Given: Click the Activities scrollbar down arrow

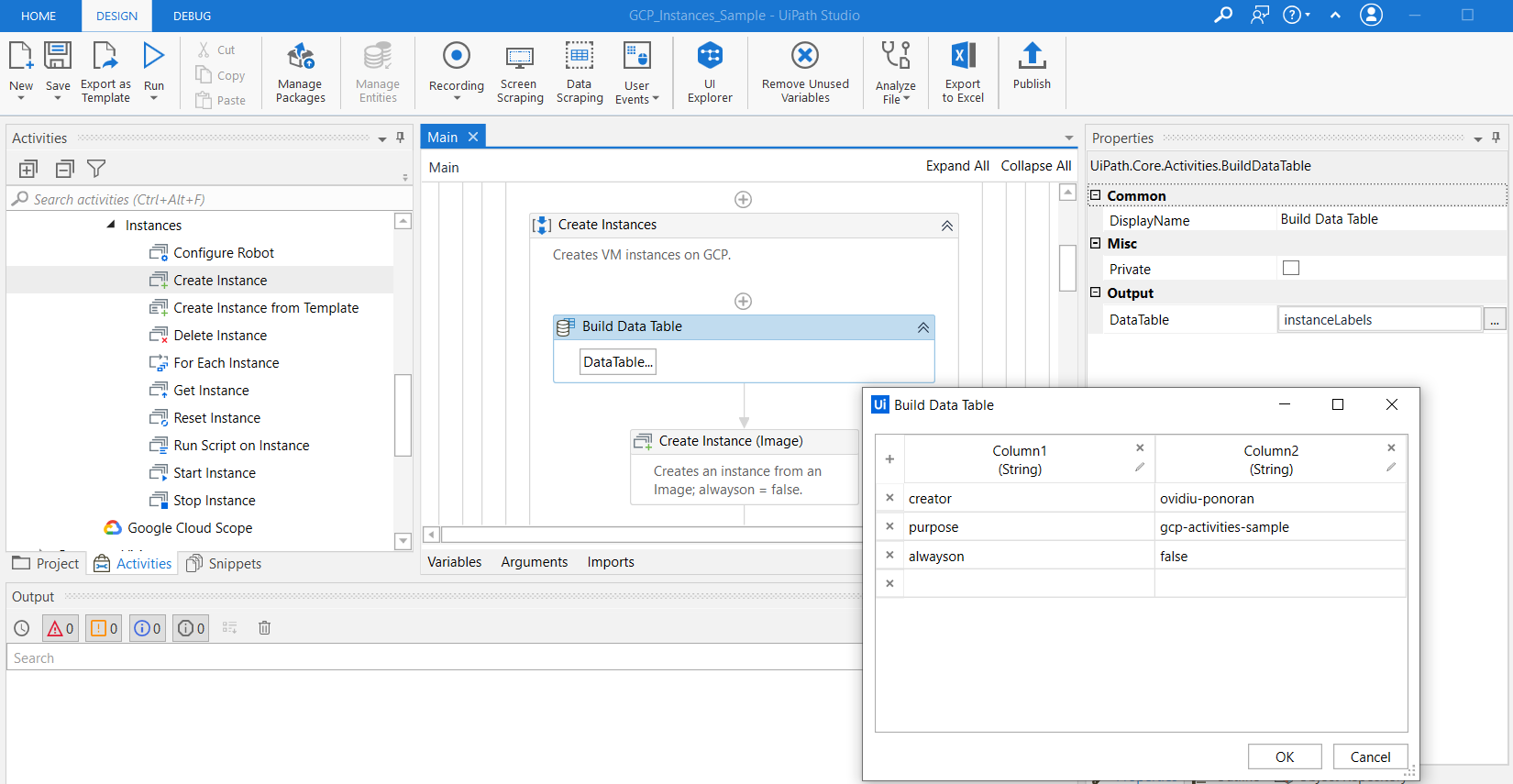Looking at the screenshot, I should pos(403,541).
